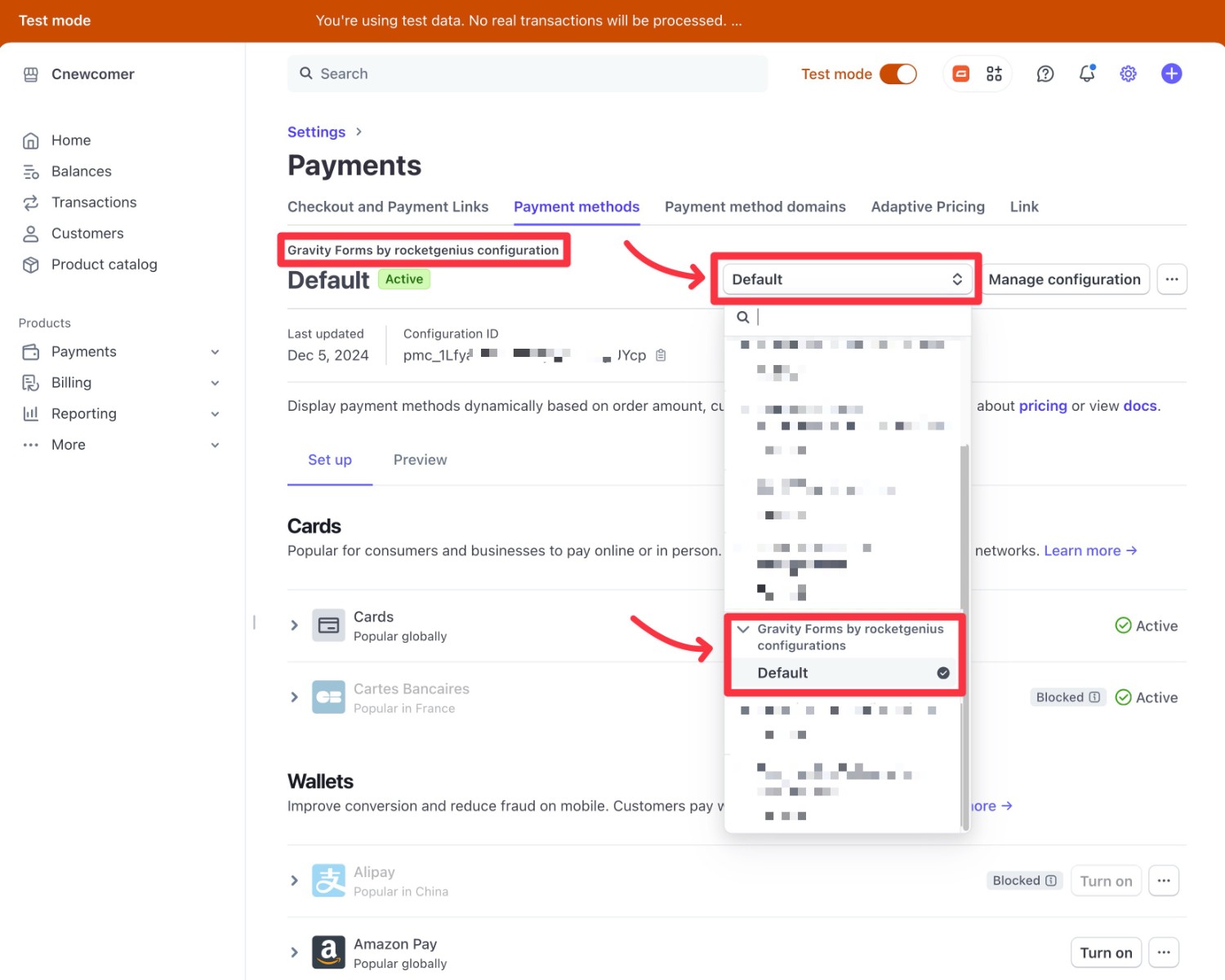
Task: Click the More ellipsis icon in the sidebar
Action: click(x=31, y=445)
